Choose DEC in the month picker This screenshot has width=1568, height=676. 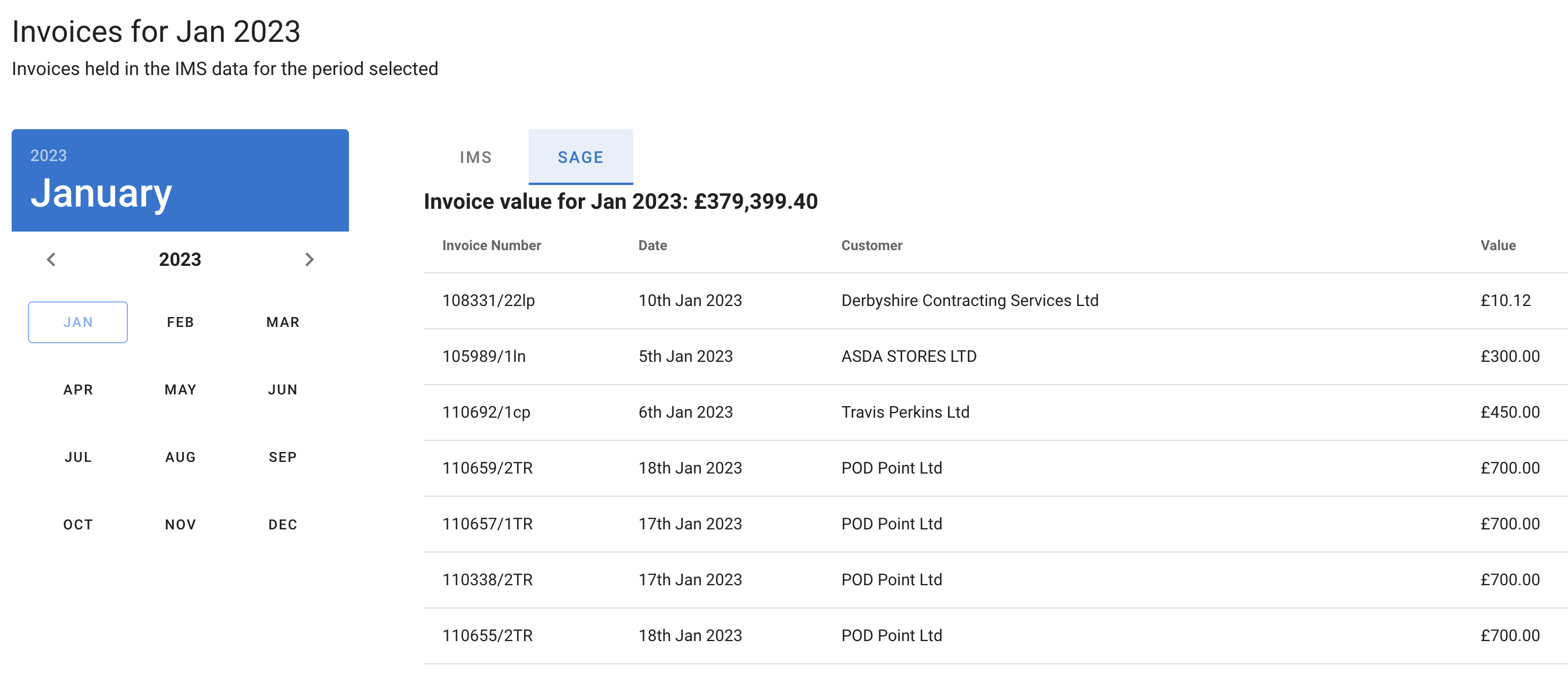[283, 525]
